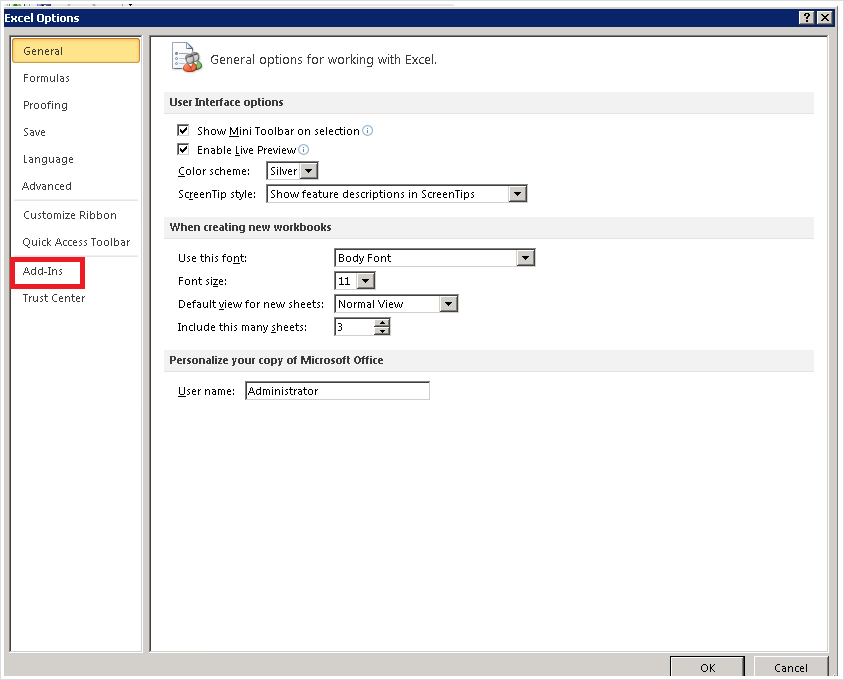The width and height of the screenshot is (844, 680).
Task: Click the dialog Help question mark button
Action: [x=806, y=18]
